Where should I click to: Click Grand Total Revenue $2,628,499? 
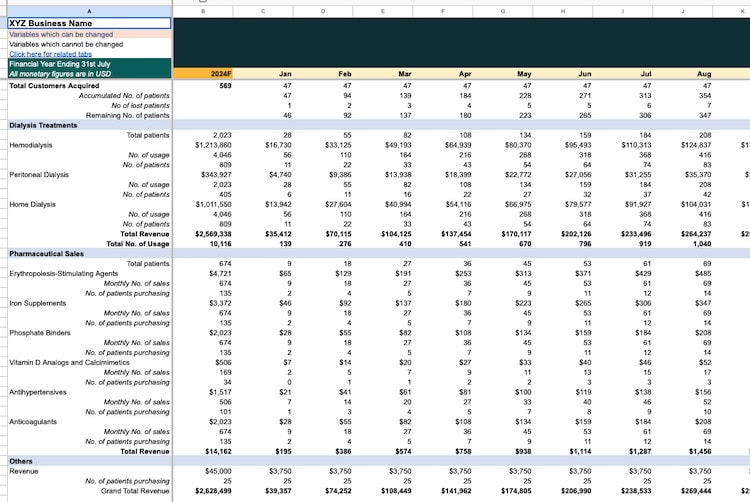click(x=213, y=491)
